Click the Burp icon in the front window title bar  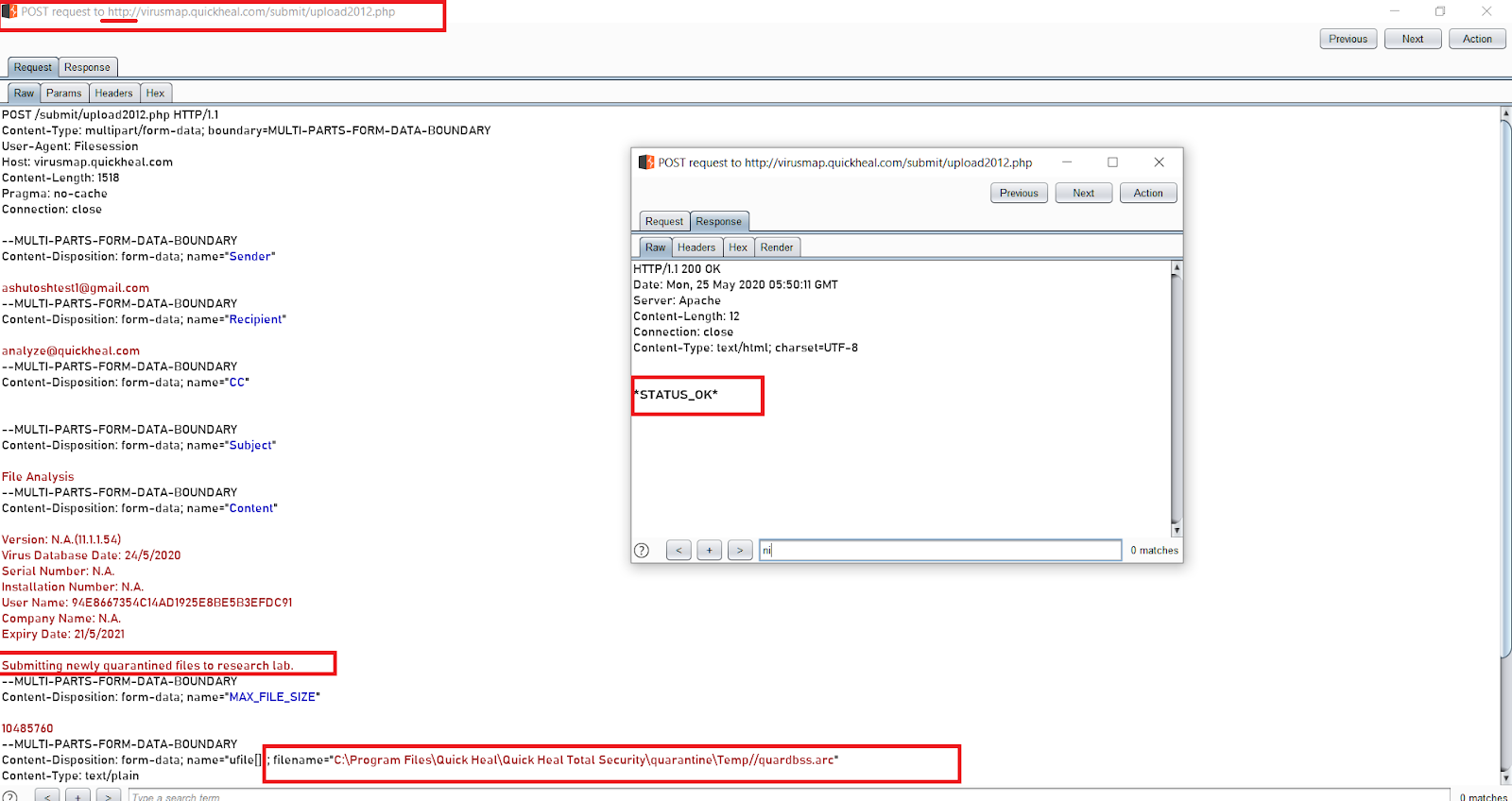[x=646, y=162]
